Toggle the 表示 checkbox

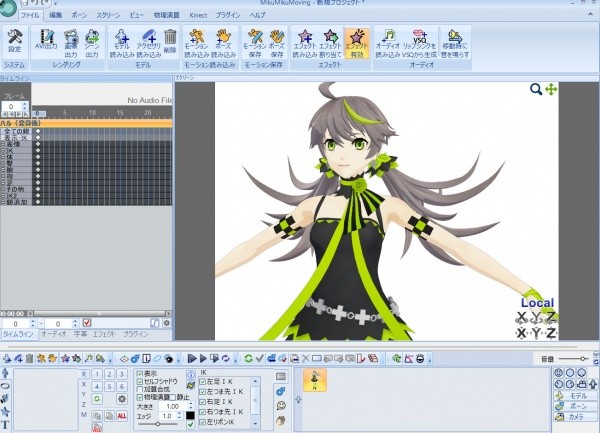click(140, 374)
